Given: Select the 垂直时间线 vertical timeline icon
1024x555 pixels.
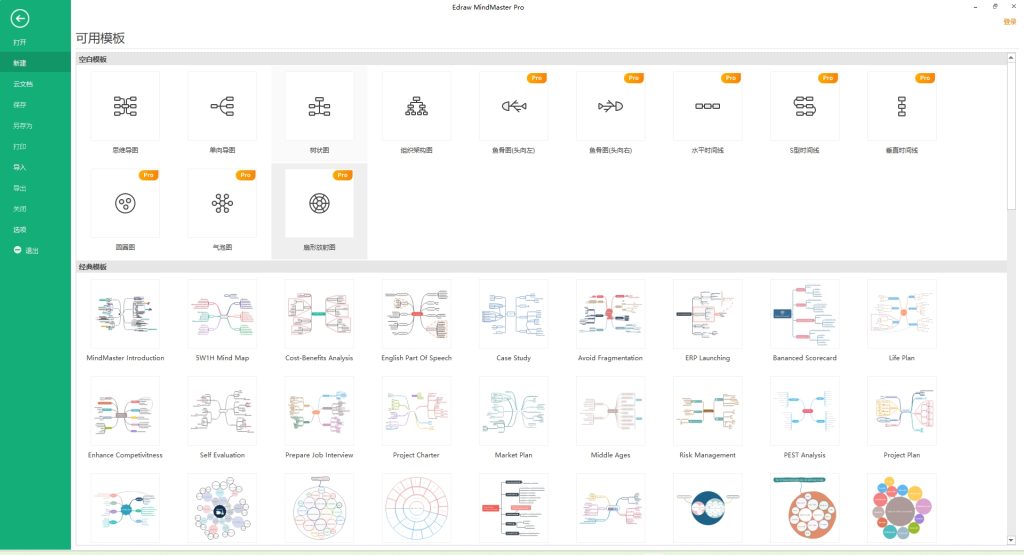Looking at the screenshot, I should click(901, 106).
